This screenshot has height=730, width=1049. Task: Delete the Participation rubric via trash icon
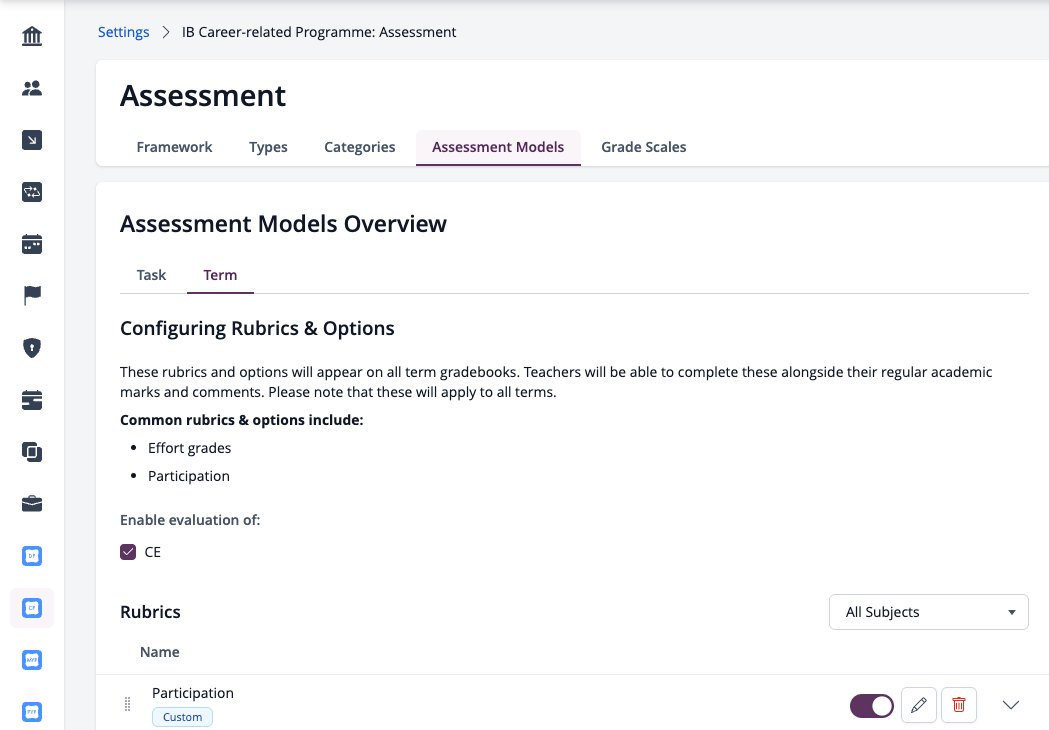click(959, 705)
